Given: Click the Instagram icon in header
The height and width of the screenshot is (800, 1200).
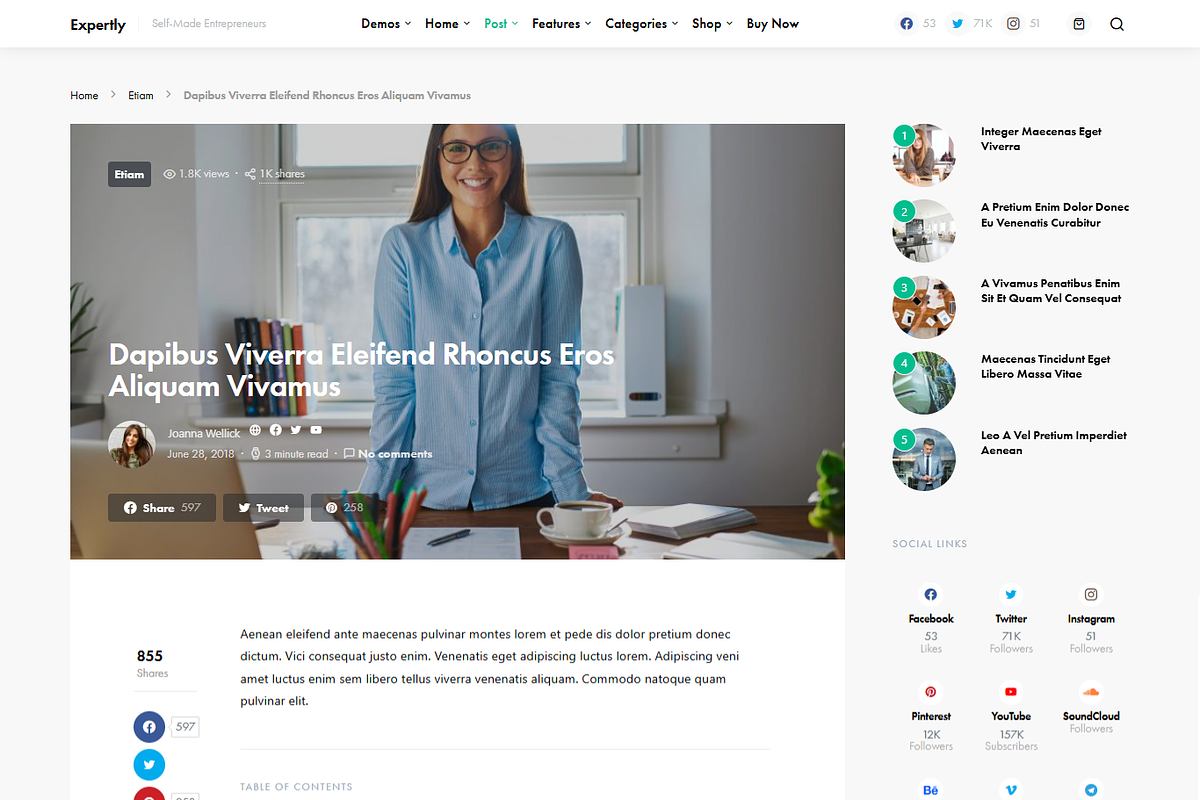Looking at the screenshot, I should click(x=1013, y=23).
